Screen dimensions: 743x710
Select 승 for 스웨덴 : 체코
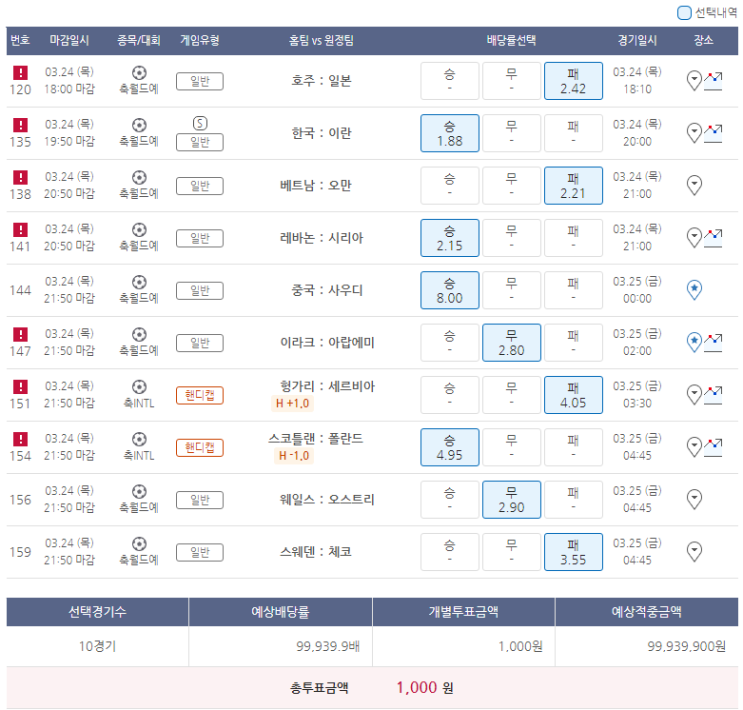[450, 552]
